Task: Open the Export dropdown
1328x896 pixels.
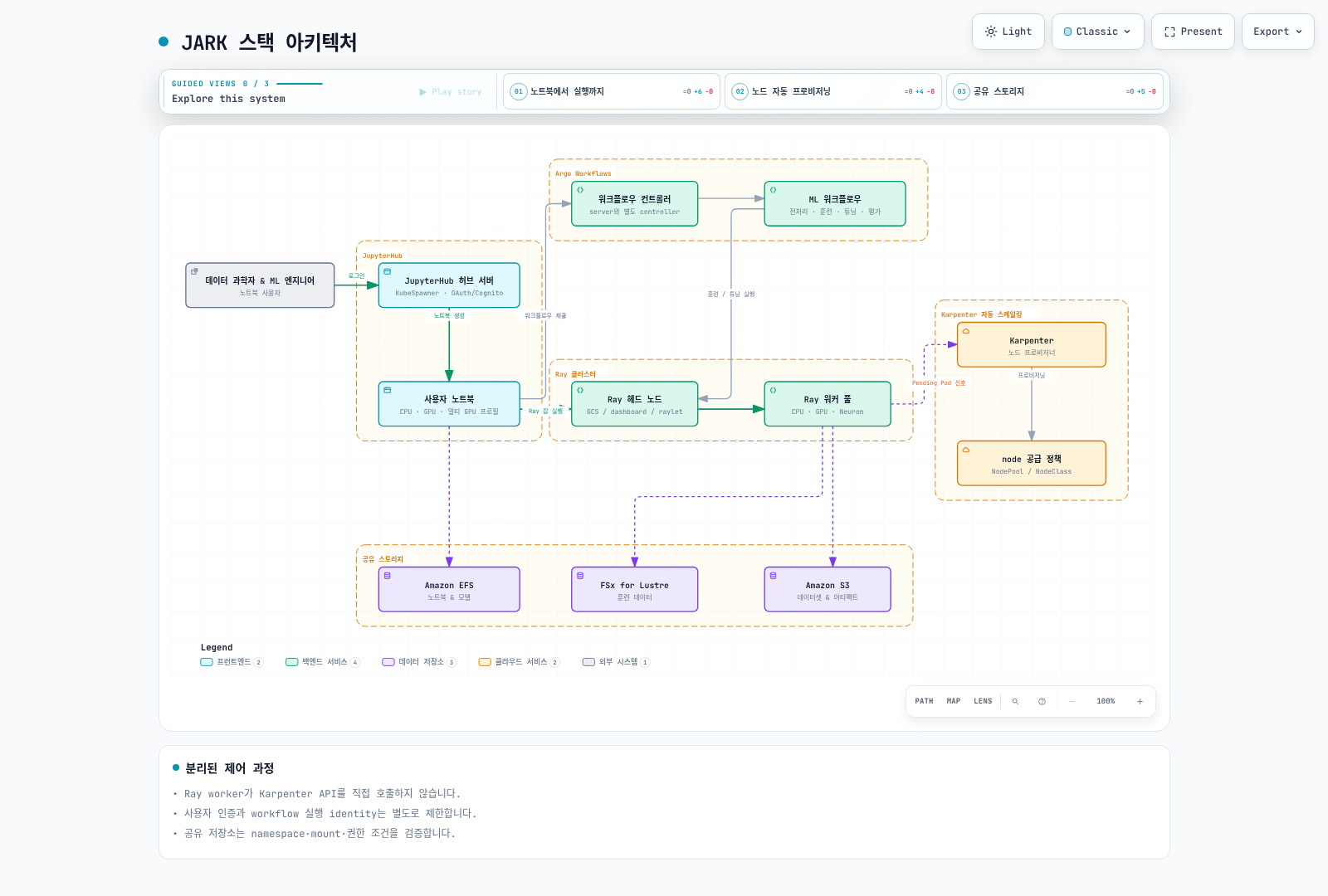Action: pyautogui.click(x=1277, y=32)
